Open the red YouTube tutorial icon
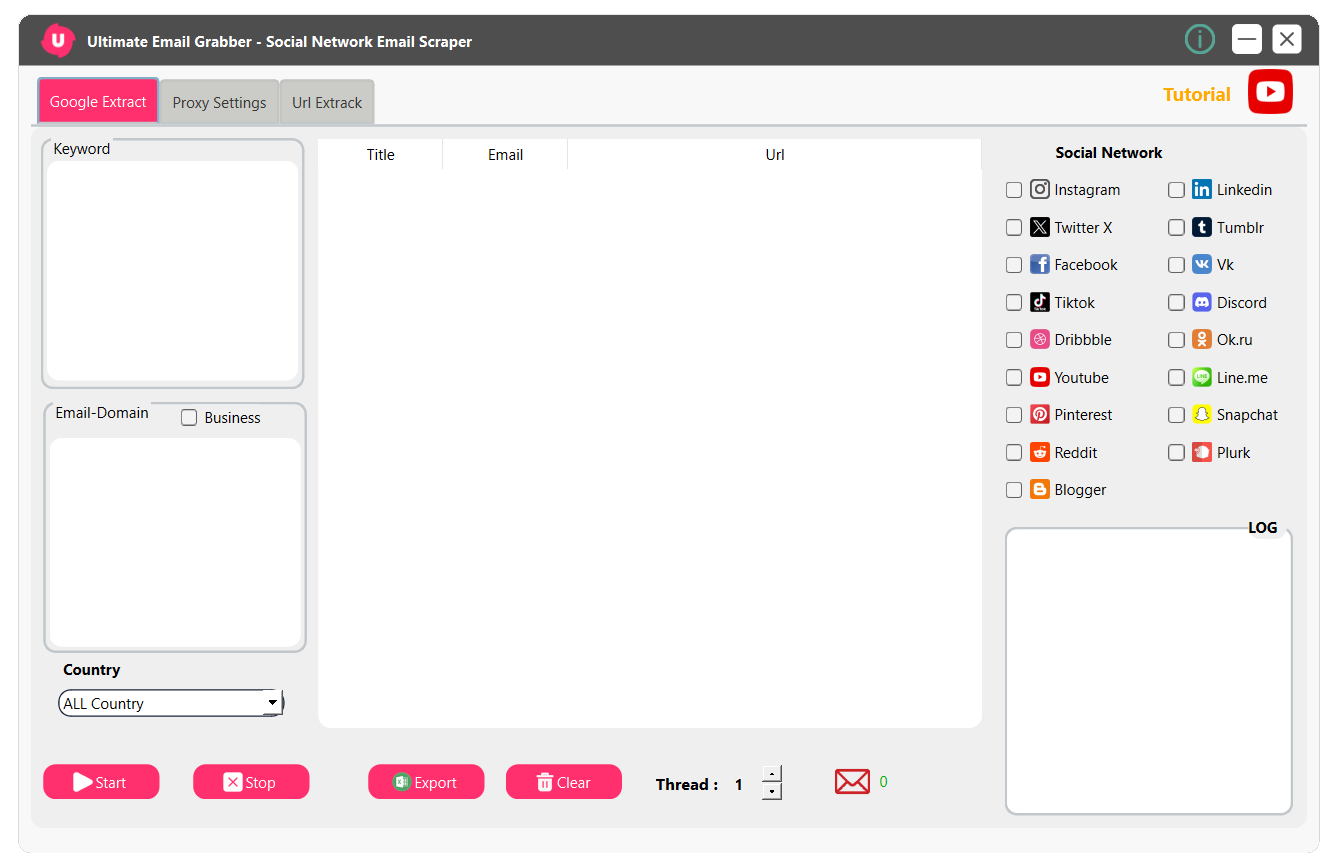Viewport: 1337px width, 865px height. tap(1270, 91)
